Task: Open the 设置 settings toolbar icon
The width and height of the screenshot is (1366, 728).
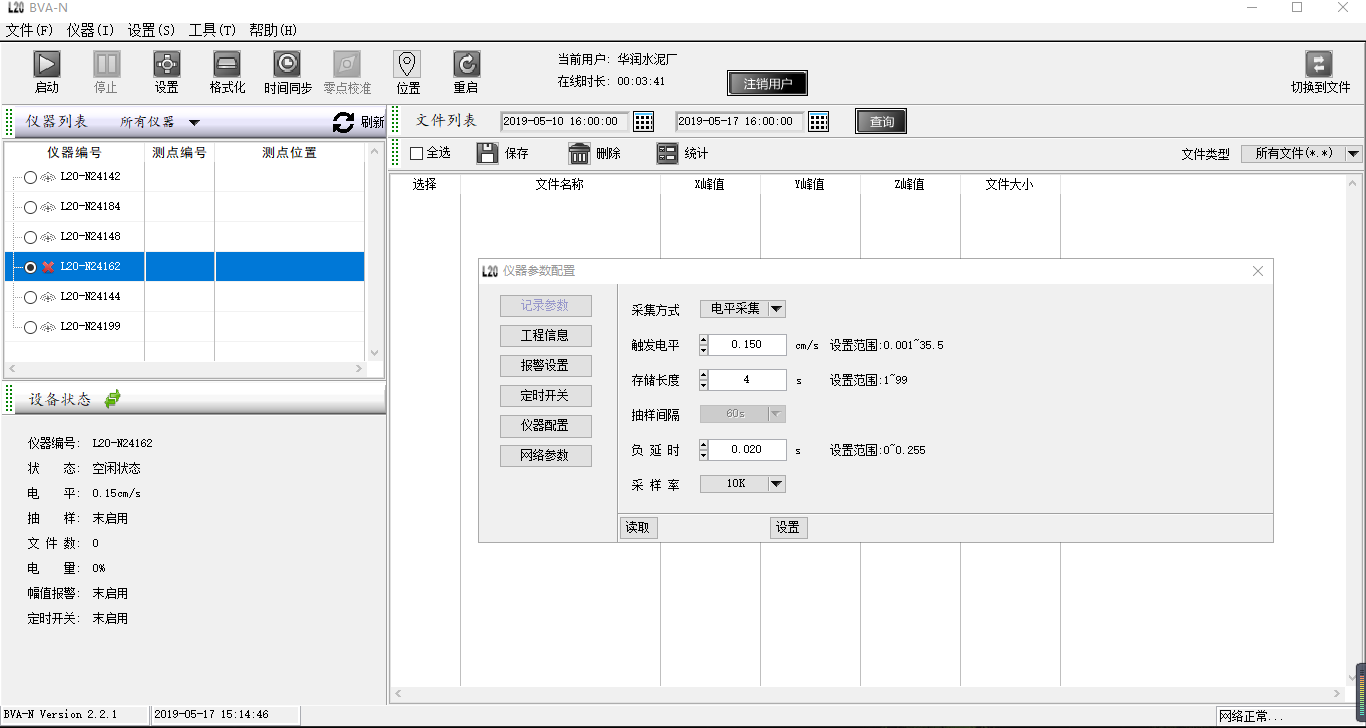Action: (167, 65)
